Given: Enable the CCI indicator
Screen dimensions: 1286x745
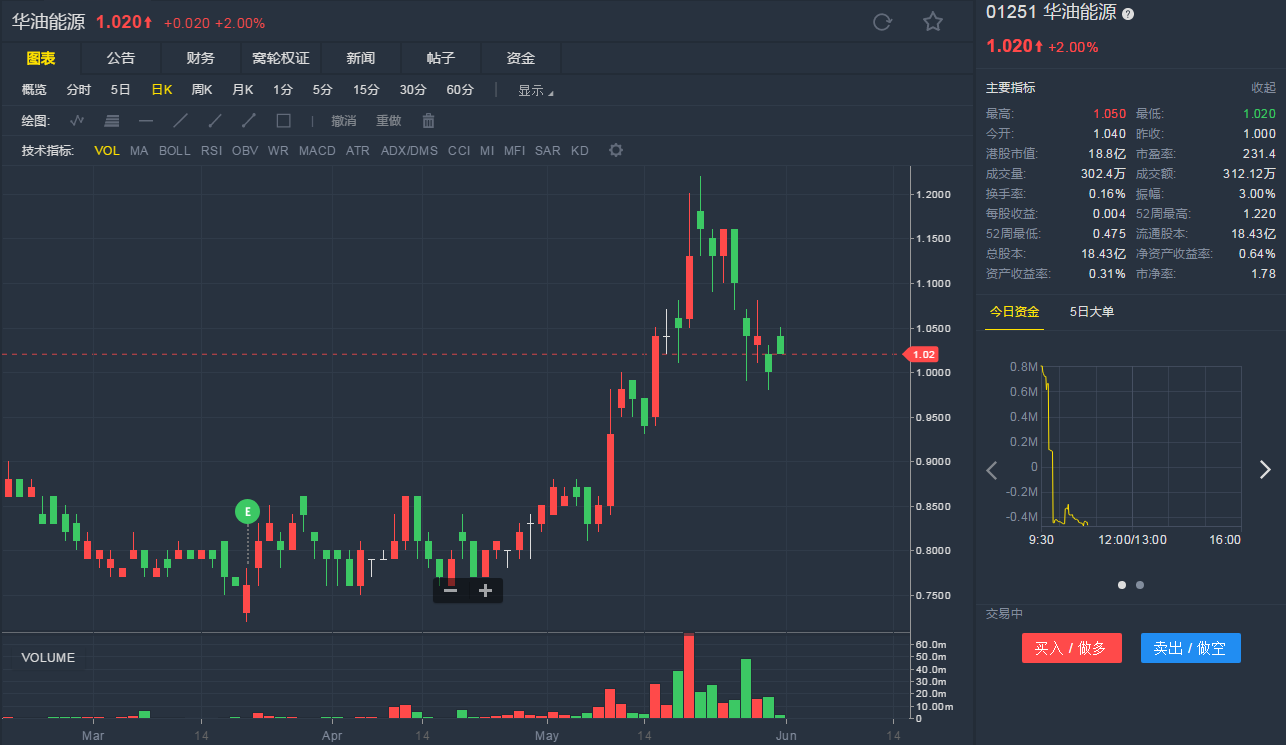Looking at the screenshot, I should click(459, 151).
